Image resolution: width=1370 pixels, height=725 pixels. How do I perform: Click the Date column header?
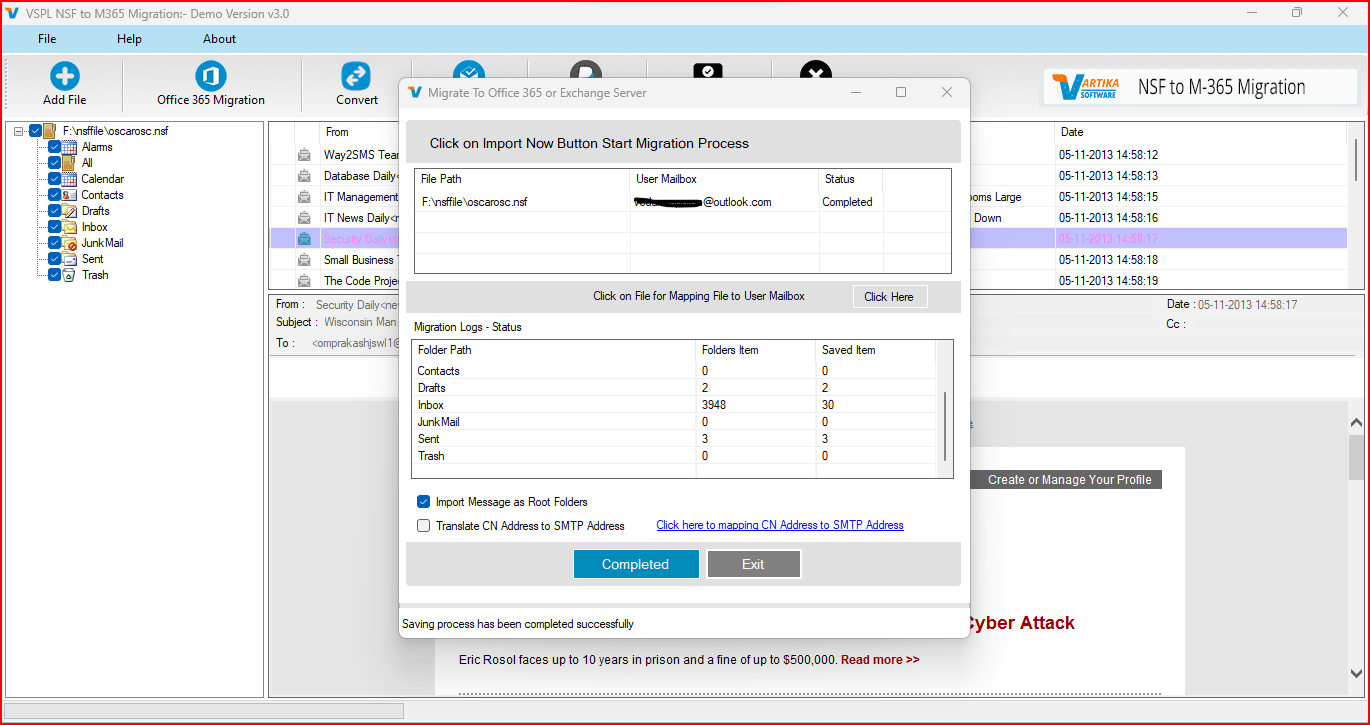tap(1072, 132)
